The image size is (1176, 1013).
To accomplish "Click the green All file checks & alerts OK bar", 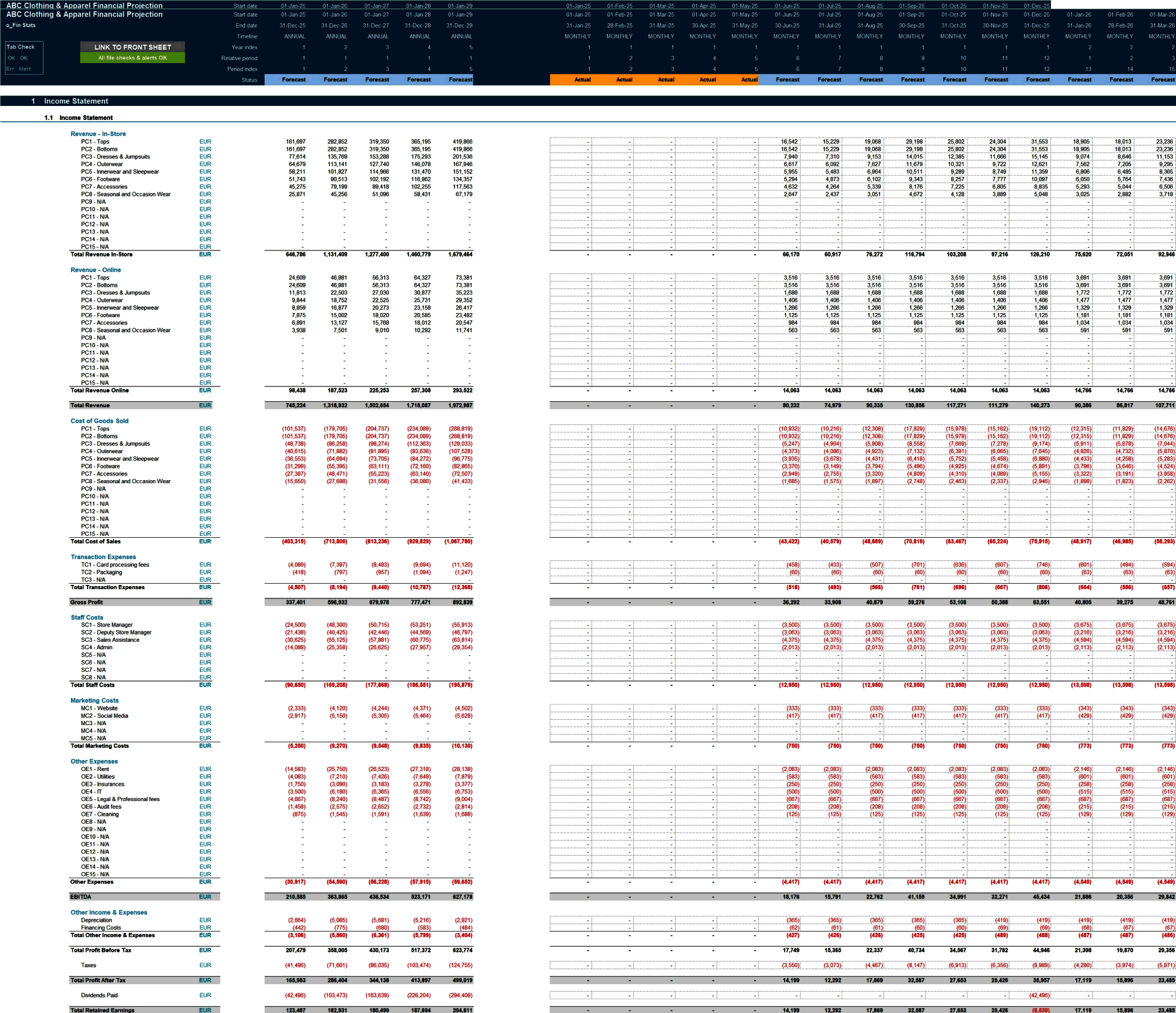I will coord(132,58).
